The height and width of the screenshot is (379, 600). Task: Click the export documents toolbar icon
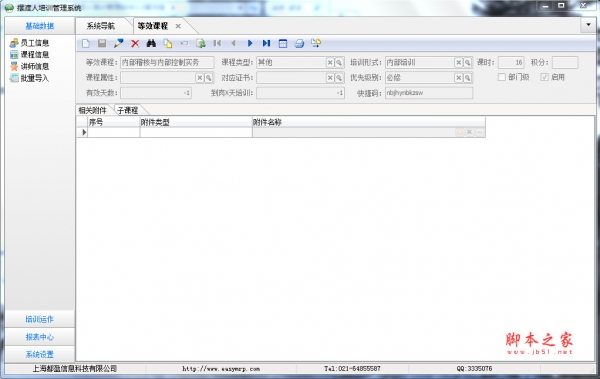[316, 43]
